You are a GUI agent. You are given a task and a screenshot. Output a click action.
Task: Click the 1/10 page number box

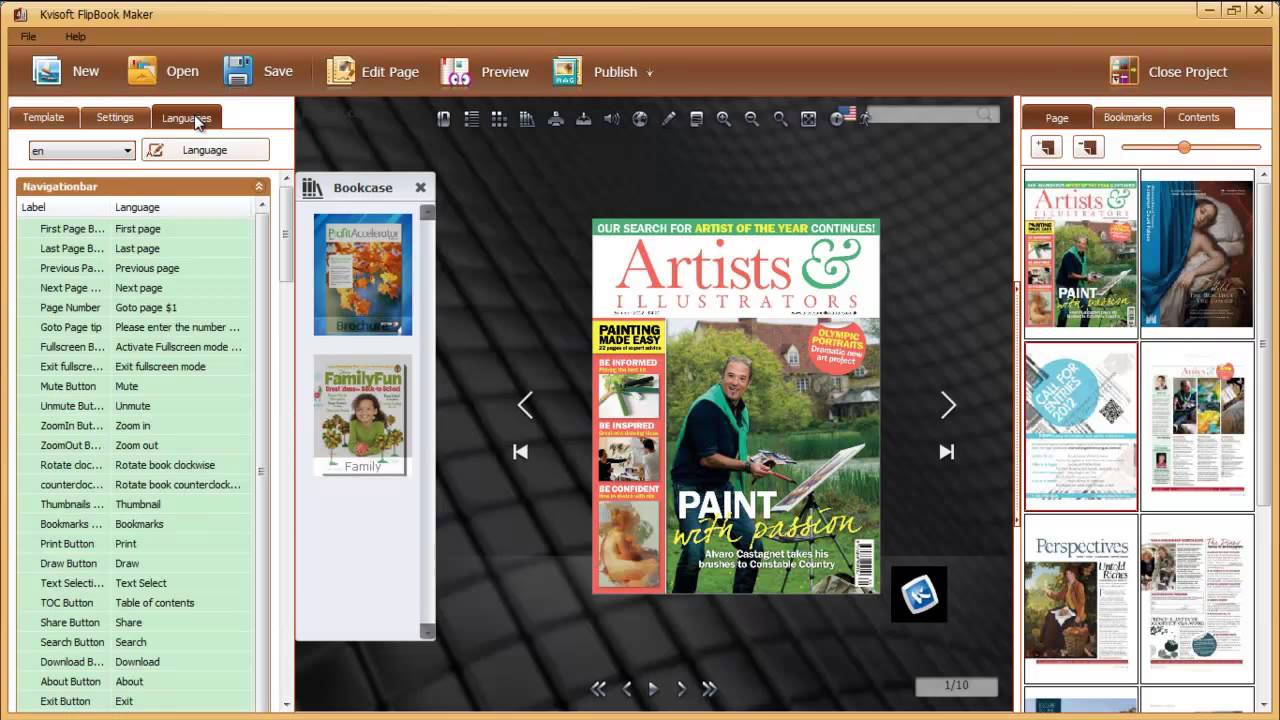957,686
